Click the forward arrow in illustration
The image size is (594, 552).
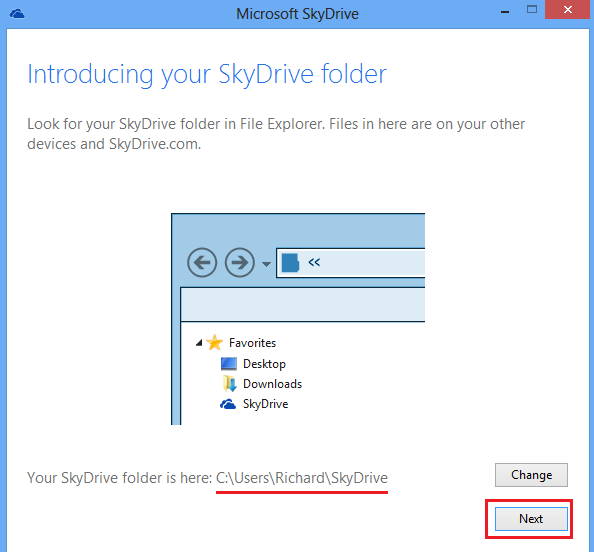coord(239,262)
